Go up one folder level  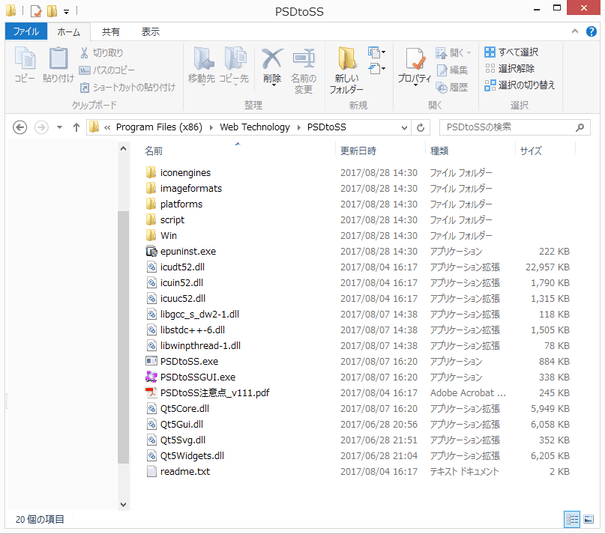tap(76, 127)
